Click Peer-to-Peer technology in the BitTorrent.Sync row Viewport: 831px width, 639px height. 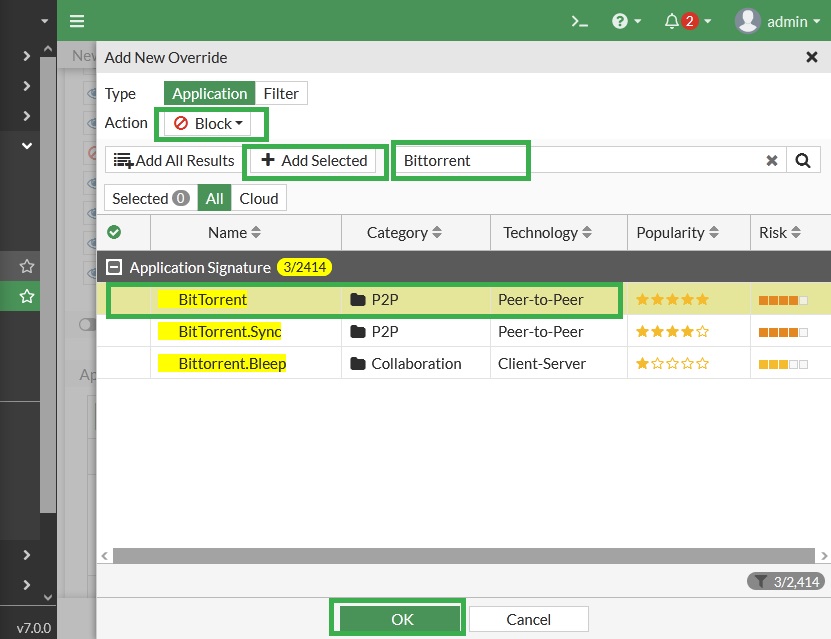pyautogui.click(x=541, y=332)
